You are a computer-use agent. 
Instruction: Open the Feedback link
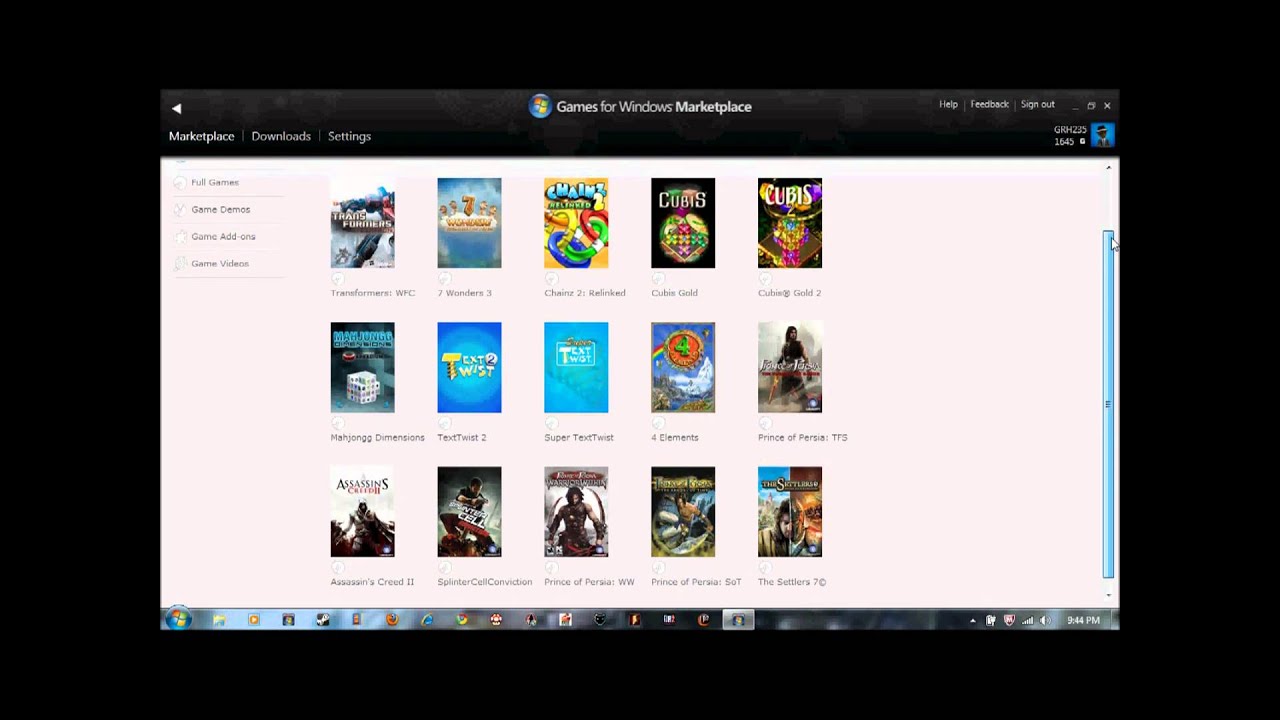pos(989,104)
